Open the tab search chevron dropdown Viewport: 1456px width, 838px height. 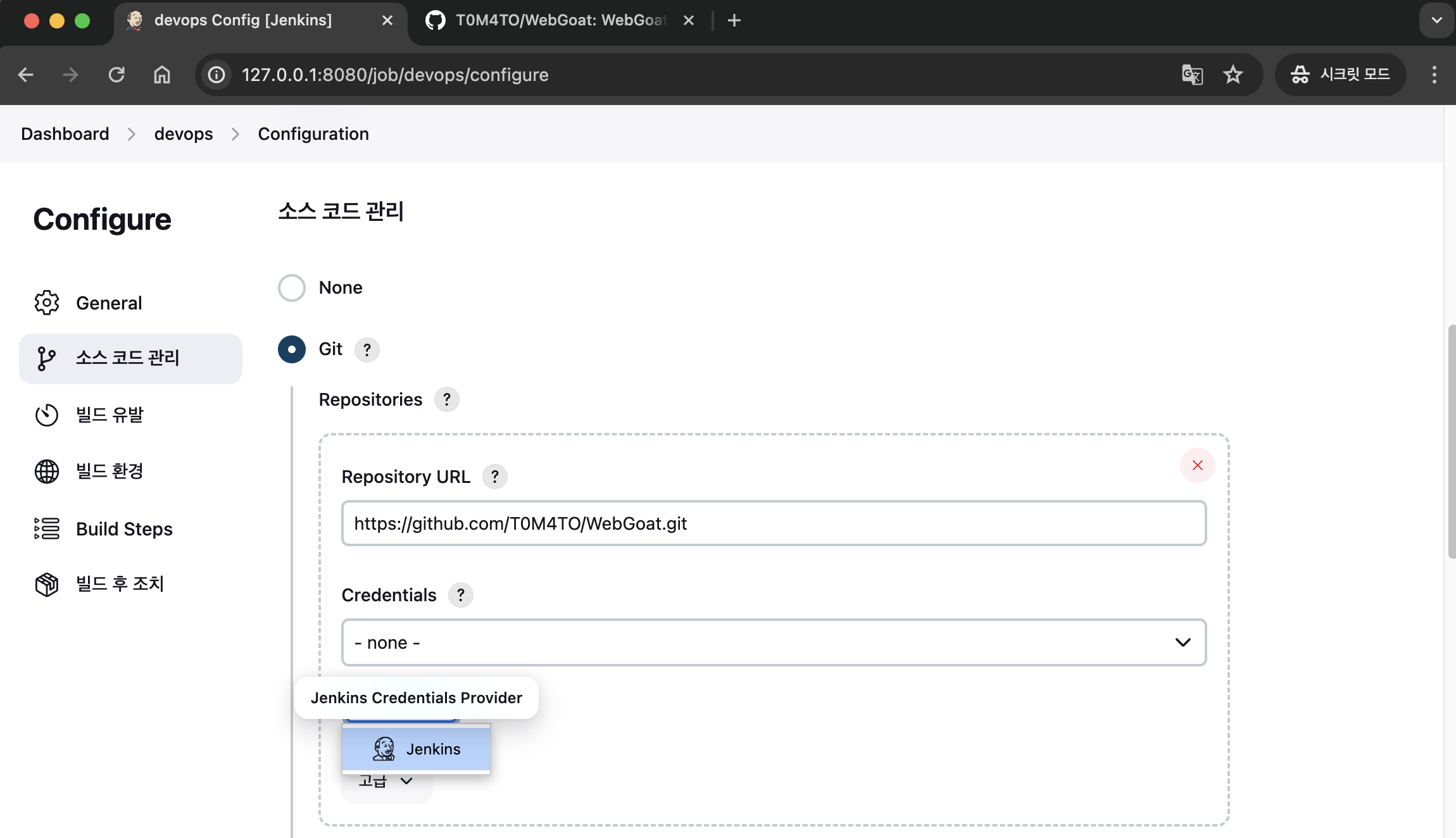(1436, 20)
